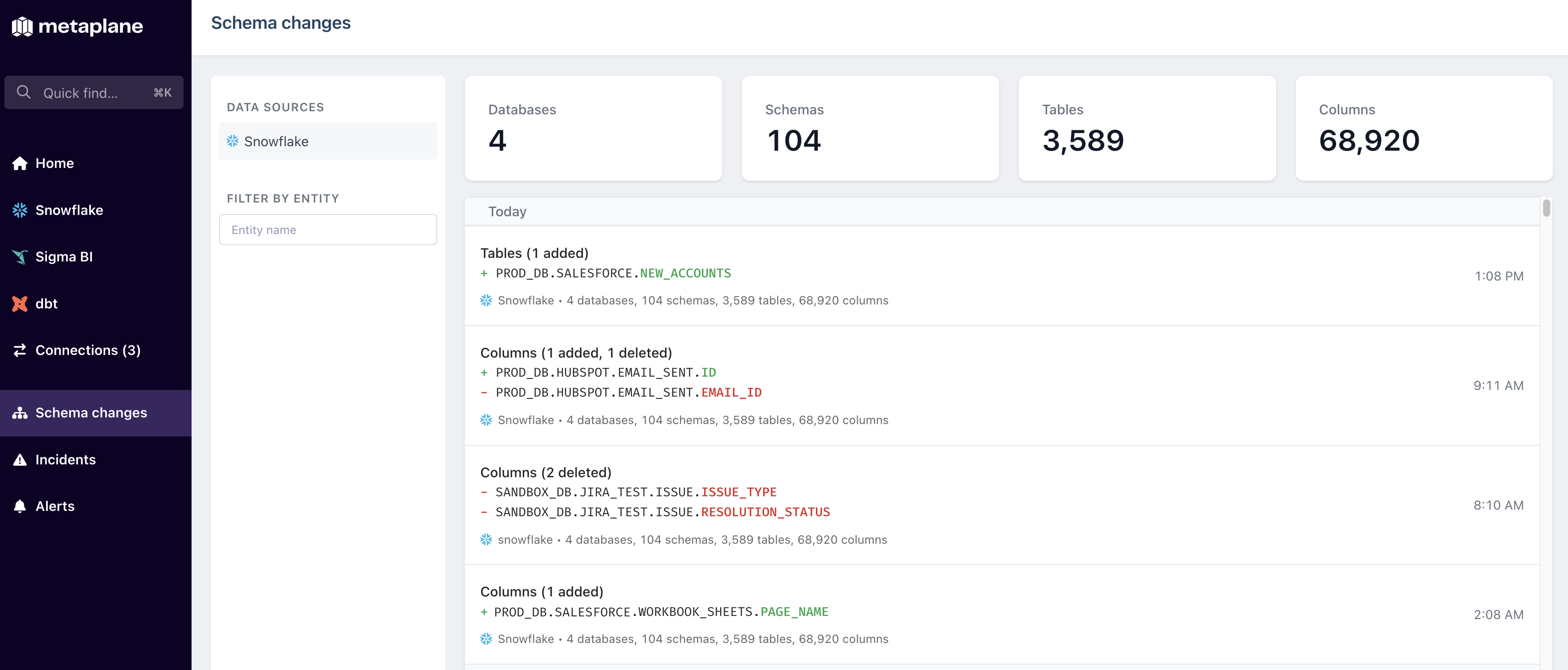
Task: Click the Incidents warning icon
Action: 20,460
